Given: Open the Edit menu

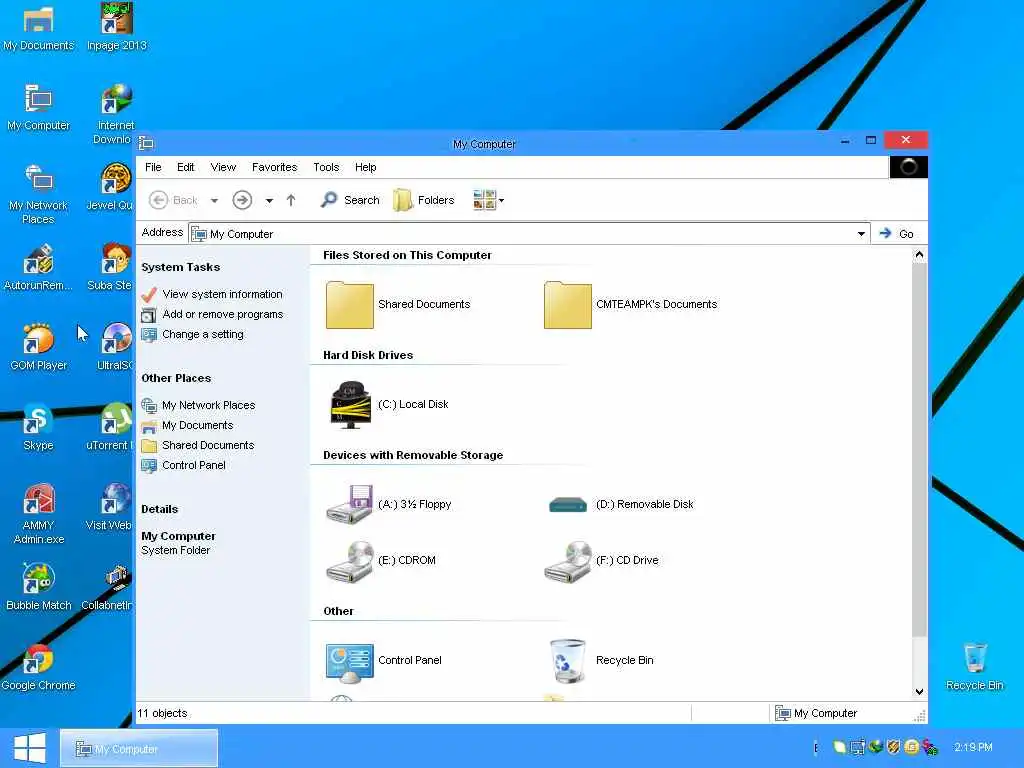Looking at the screenshot, I should [185, 167].
